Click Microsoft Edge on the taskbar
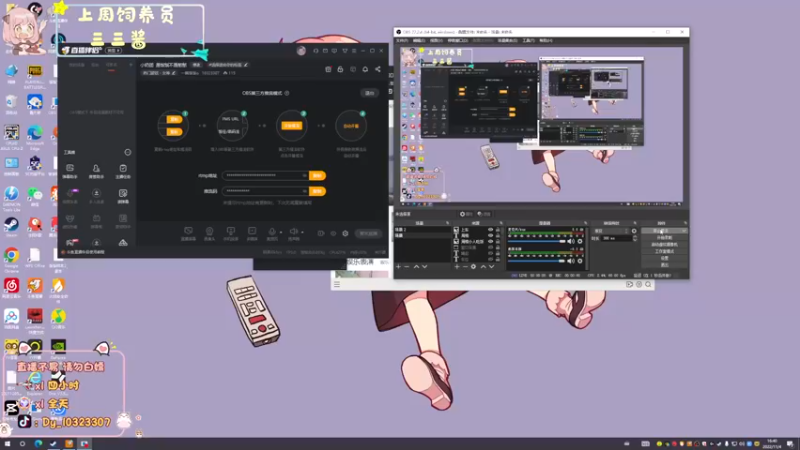This screenshot has width=800, height=450. [x=38, y=444]
